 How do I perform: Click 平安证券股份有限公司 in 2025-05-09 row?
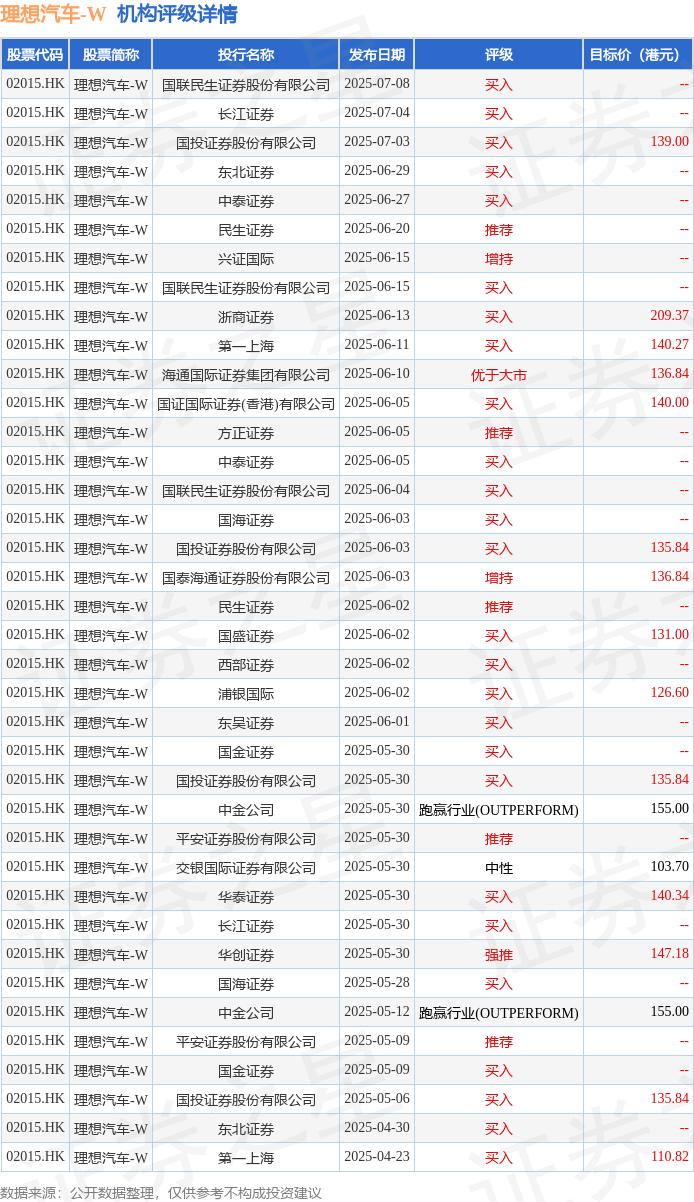point(246,1042)
